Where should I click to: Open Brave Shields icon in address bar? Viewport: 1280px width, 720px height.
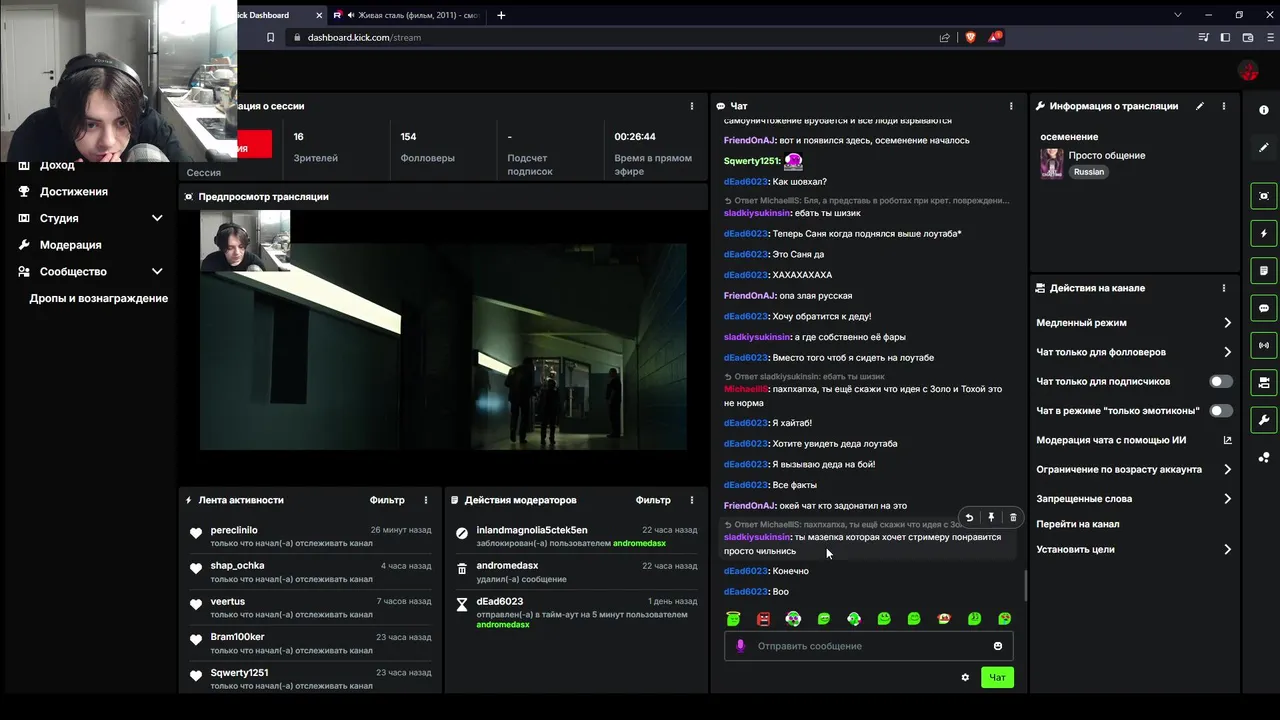click(x=970, y=37)
